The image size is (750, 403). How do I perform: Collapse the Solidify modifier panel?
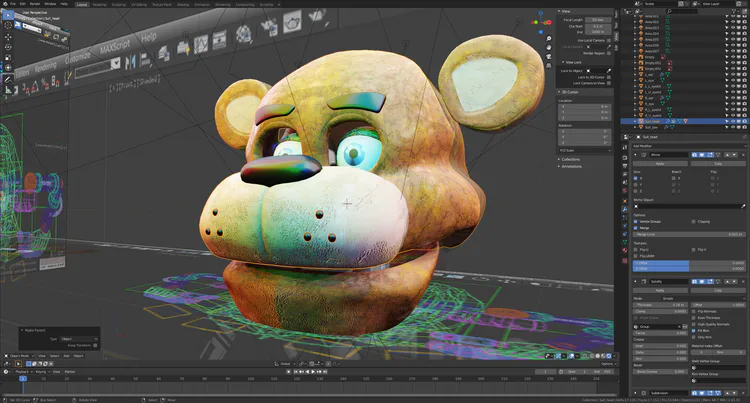click(636, 282)
